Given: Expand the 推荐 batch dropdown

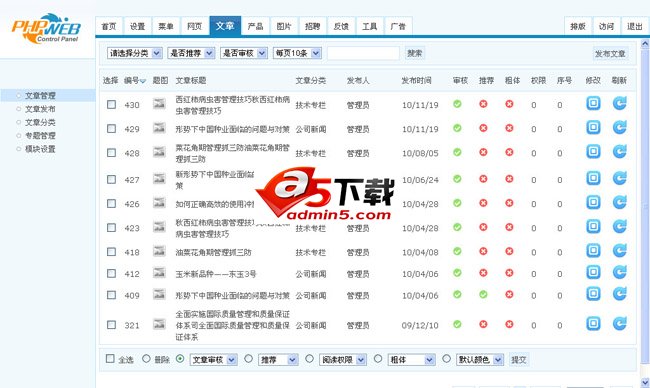Looking at the screenshot, I should tap(278, 359).
